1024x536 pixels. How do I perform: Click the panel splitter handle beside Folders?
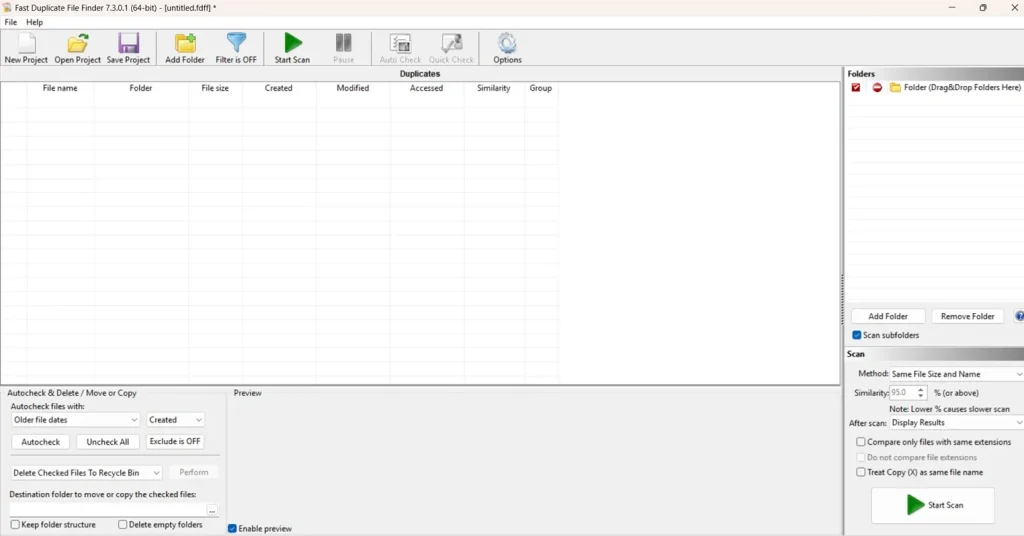coord(842,298)
